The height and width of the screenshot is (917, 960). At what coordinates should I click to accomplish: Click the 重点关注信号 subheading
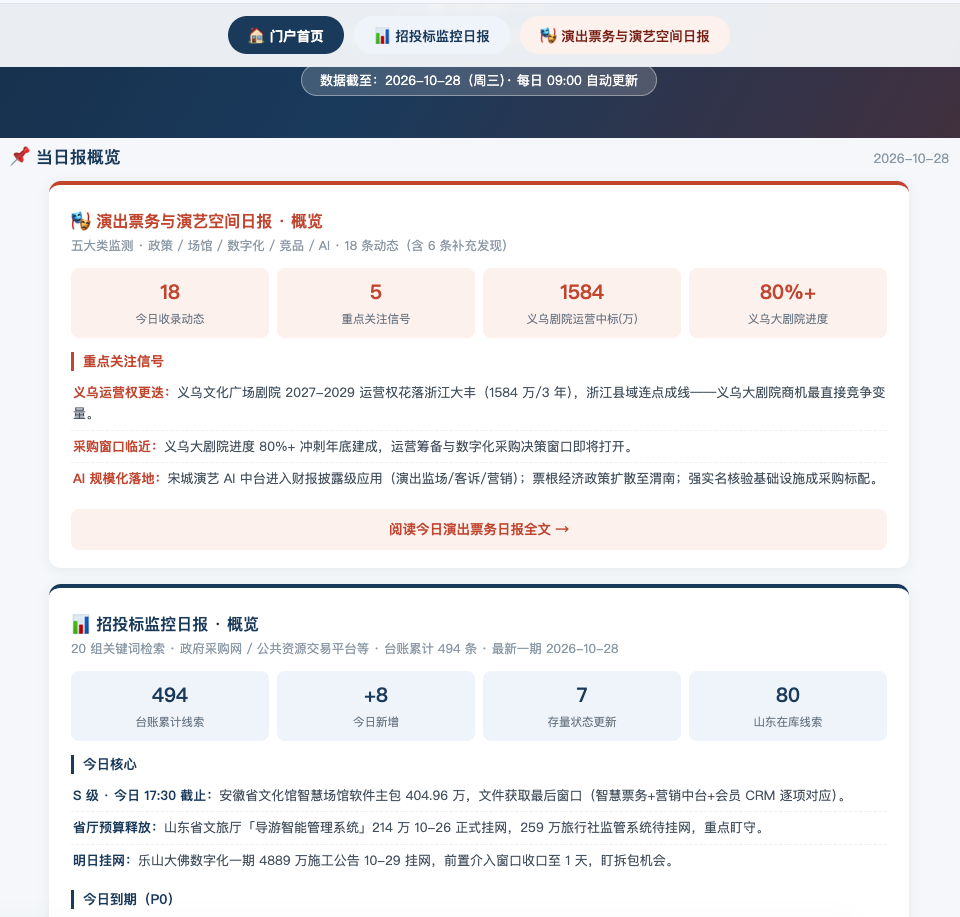123,361
